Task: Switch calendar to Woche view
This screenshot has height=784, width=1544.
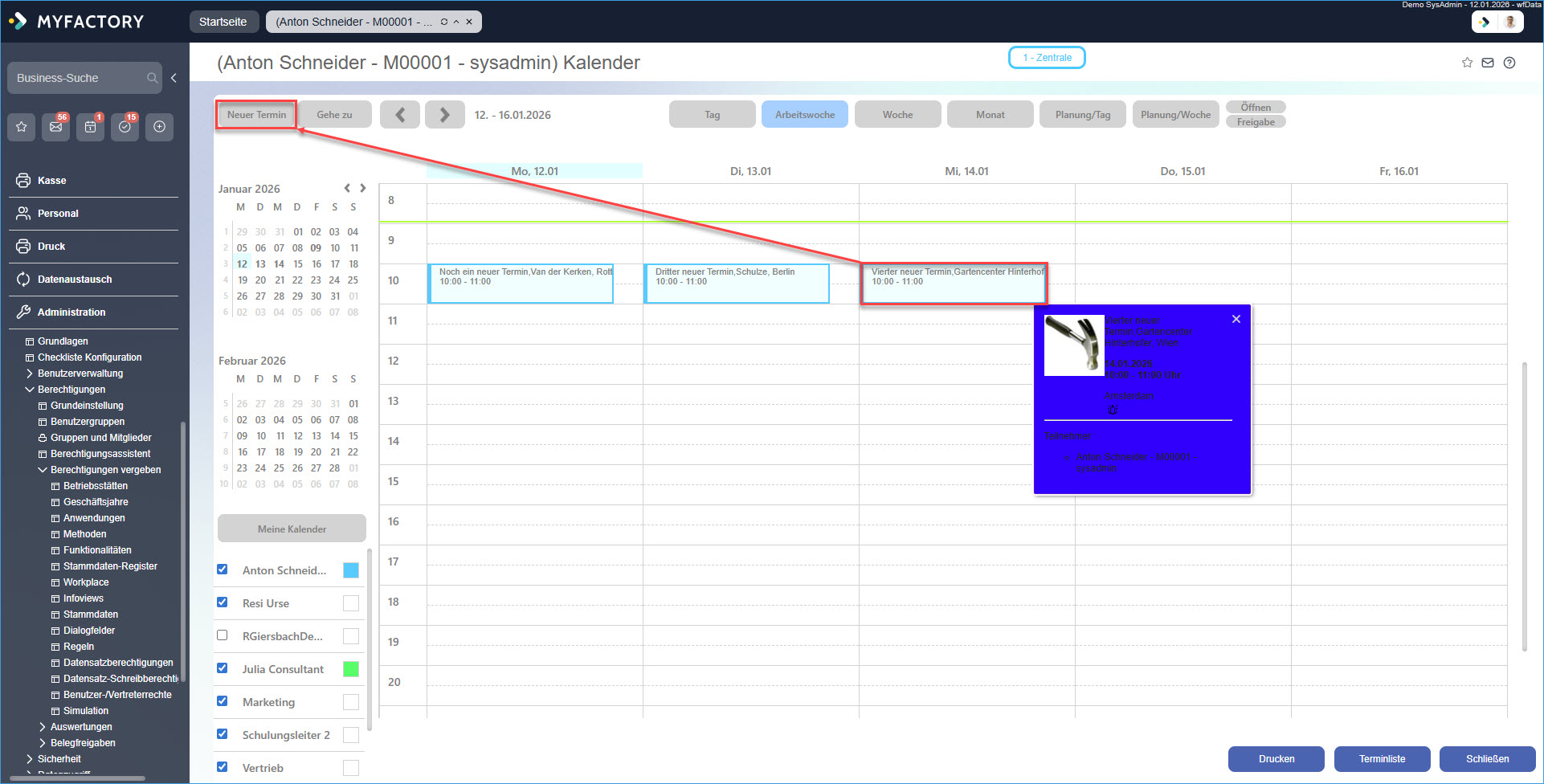Action: pos(898,115)
